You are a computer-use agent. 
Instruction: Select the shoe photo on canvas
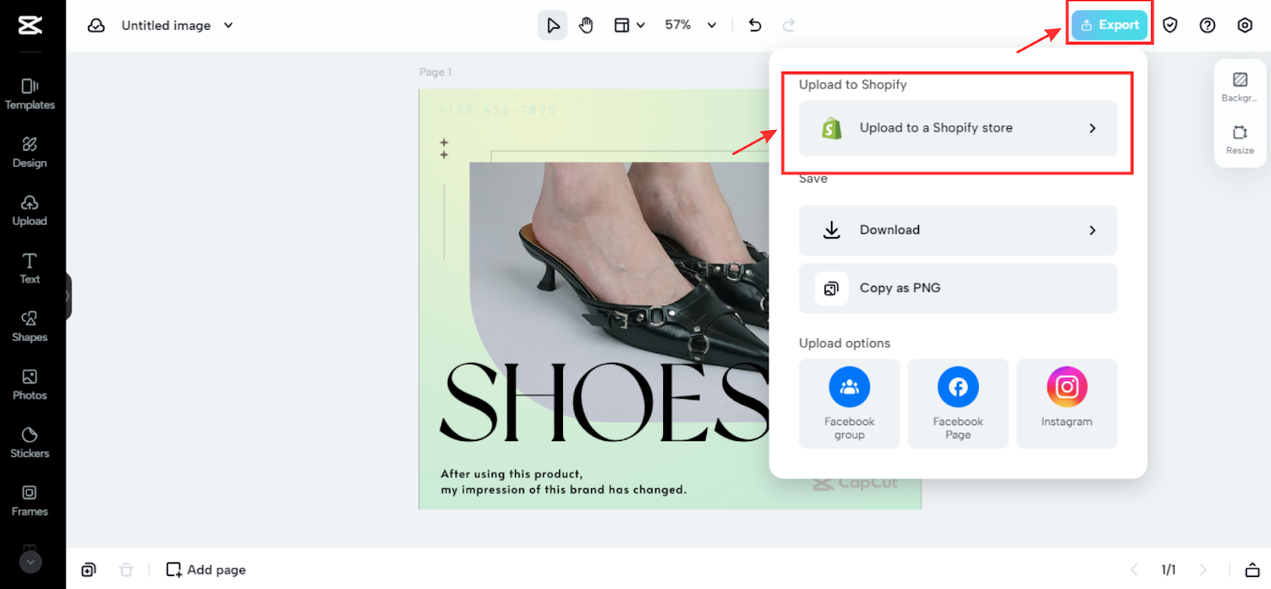[x=619, y=290]
